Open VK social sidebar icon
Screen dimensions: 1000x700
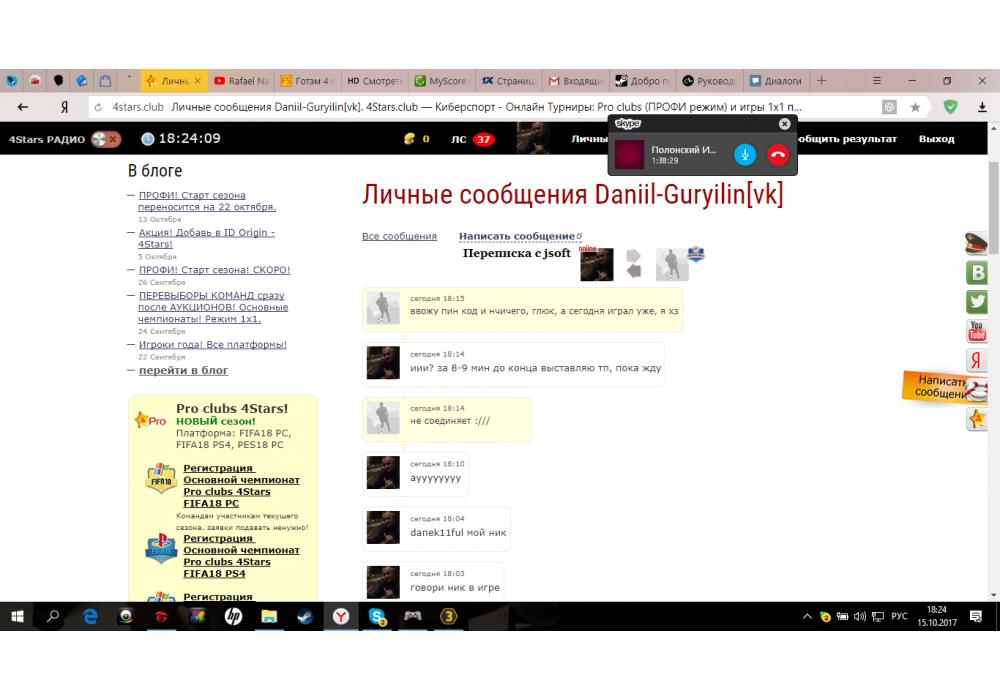(x=976, y=273)
